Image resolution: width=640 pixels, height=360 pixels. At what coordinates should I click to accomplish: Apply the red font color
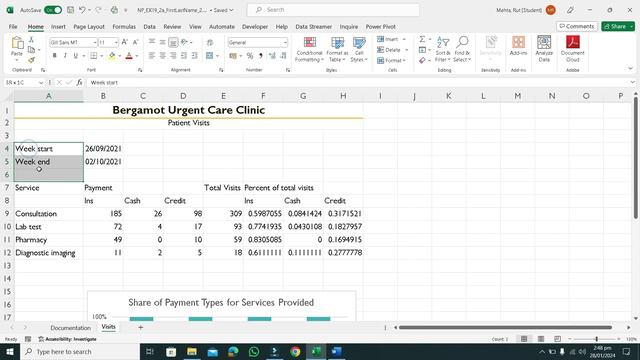click(129, 56)
